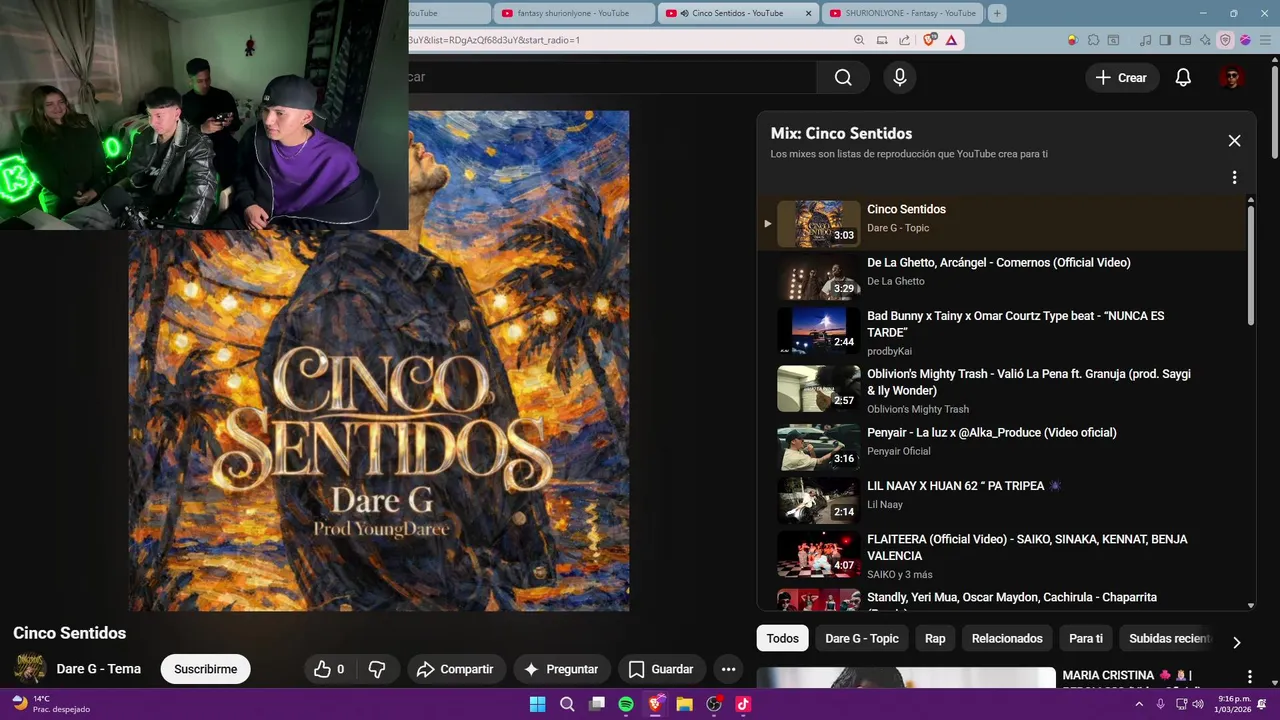Click the install app icon in the address bar
Viewport: 1280px width, 720px height.
pyautogui.click(x=882, y=40)
